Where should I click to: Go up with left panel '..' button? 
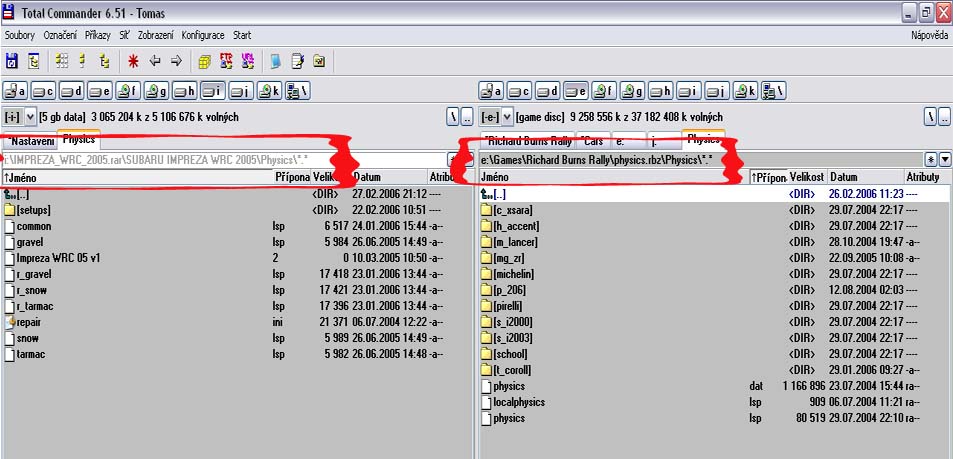coord(467,117)
